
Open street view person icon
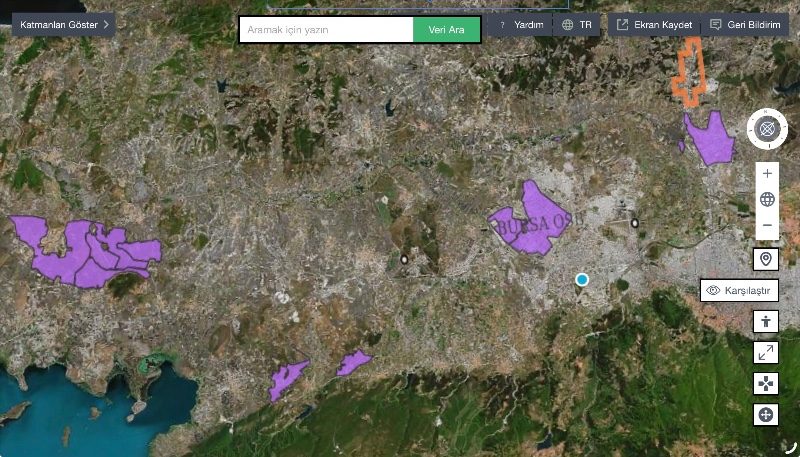(766, 322)
